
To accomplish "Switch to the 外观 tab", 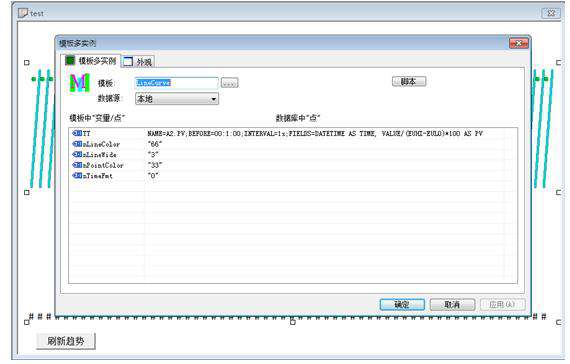I will [138, 62].
